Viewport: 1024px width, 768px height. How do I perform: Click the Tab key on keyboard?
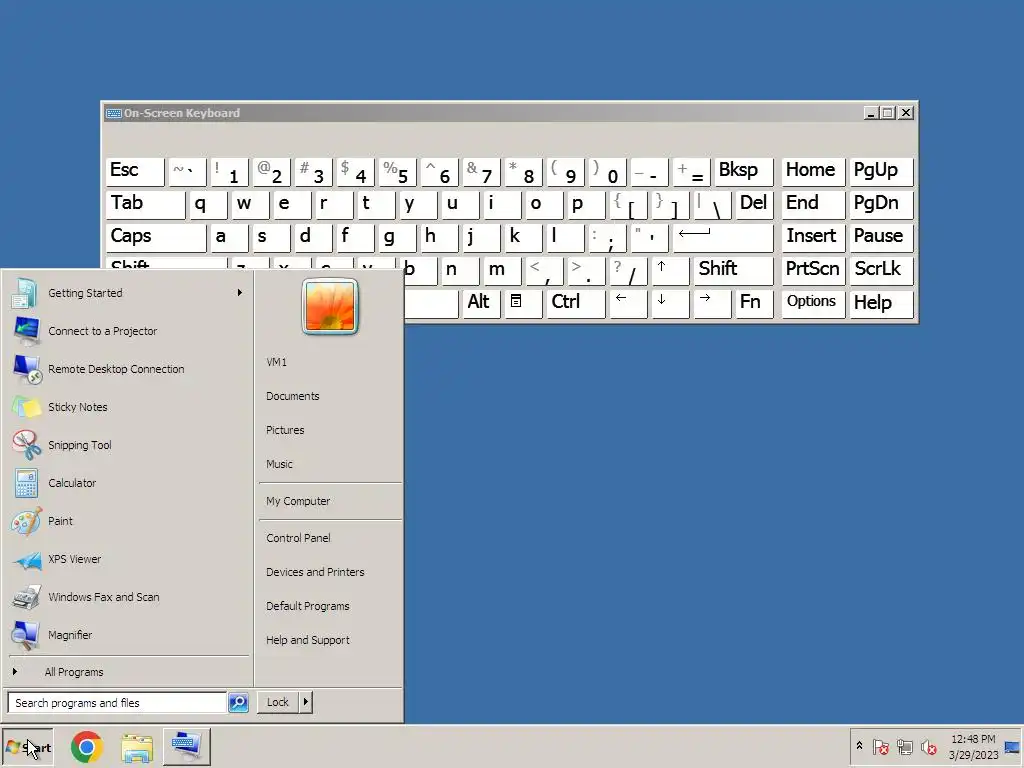(145, 204)
